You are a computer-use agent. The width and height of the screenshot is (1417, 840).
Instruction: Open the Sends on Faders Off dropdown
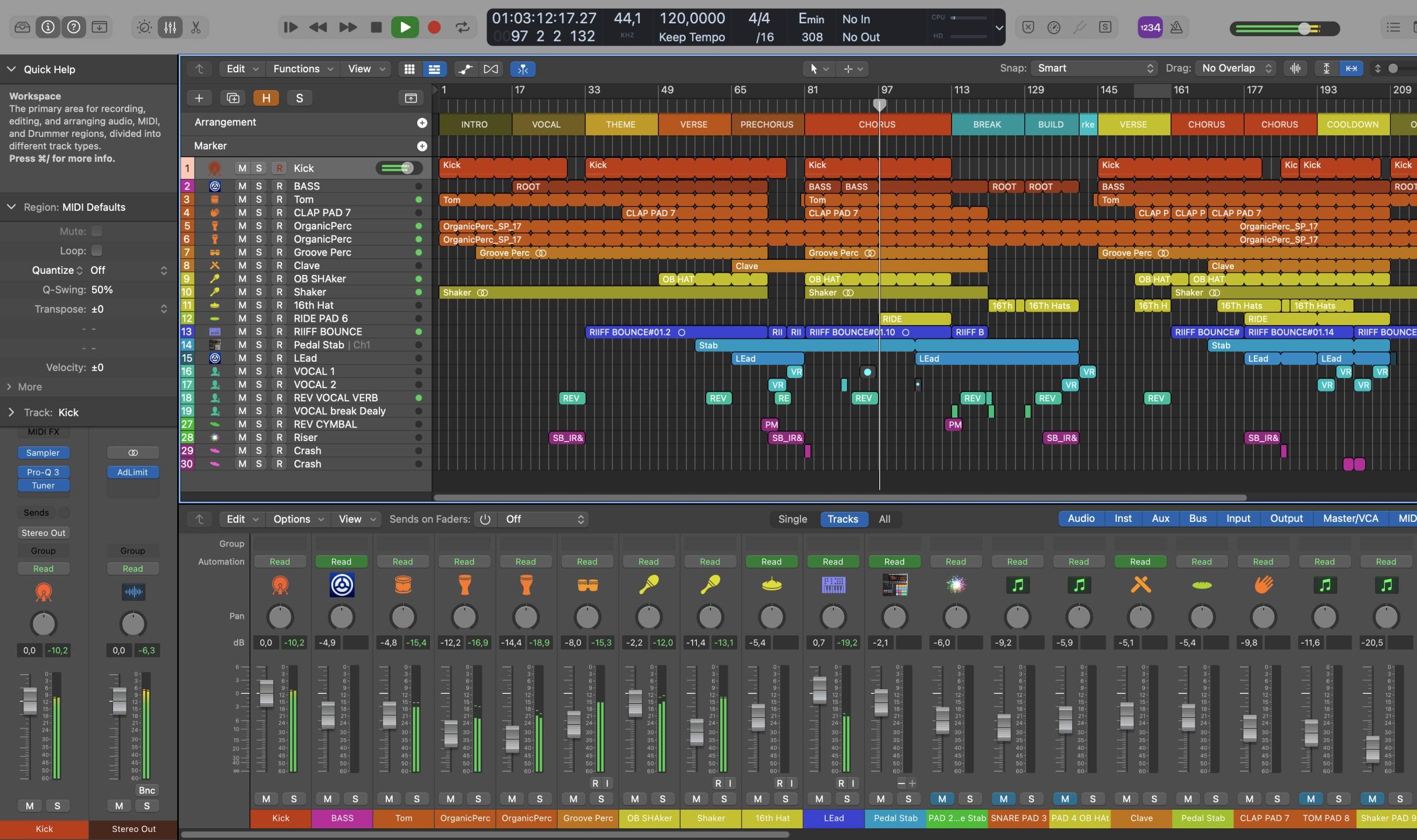coord(543,519)
